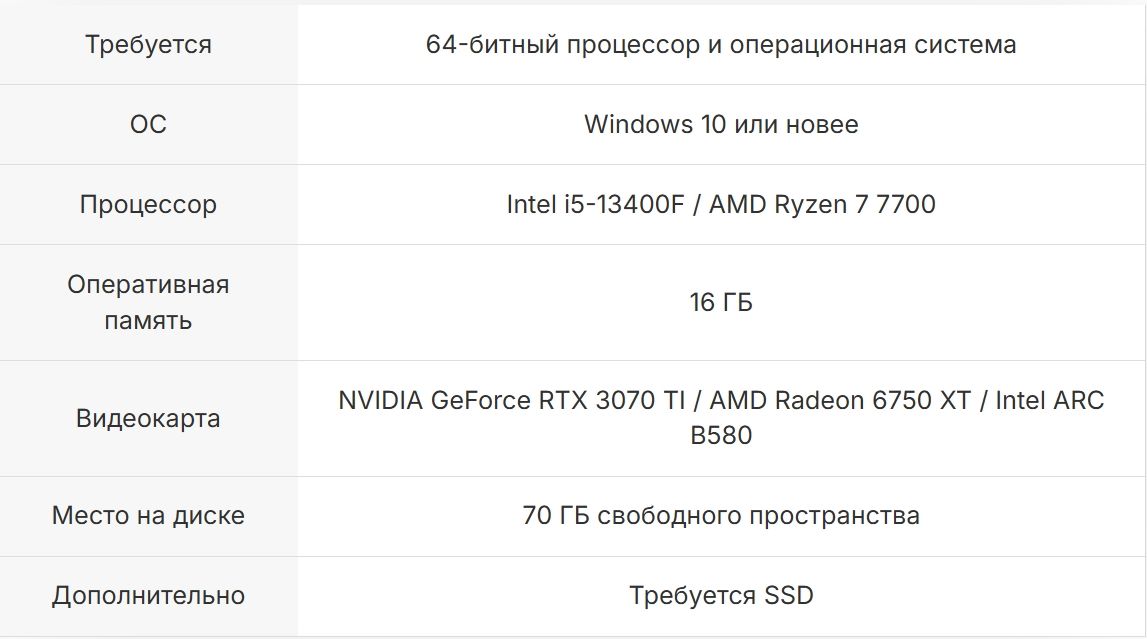Select the Windows 10 или новее value
Image resolution: width=1147 pixels, height=639 pixels.
coord(721,125)
